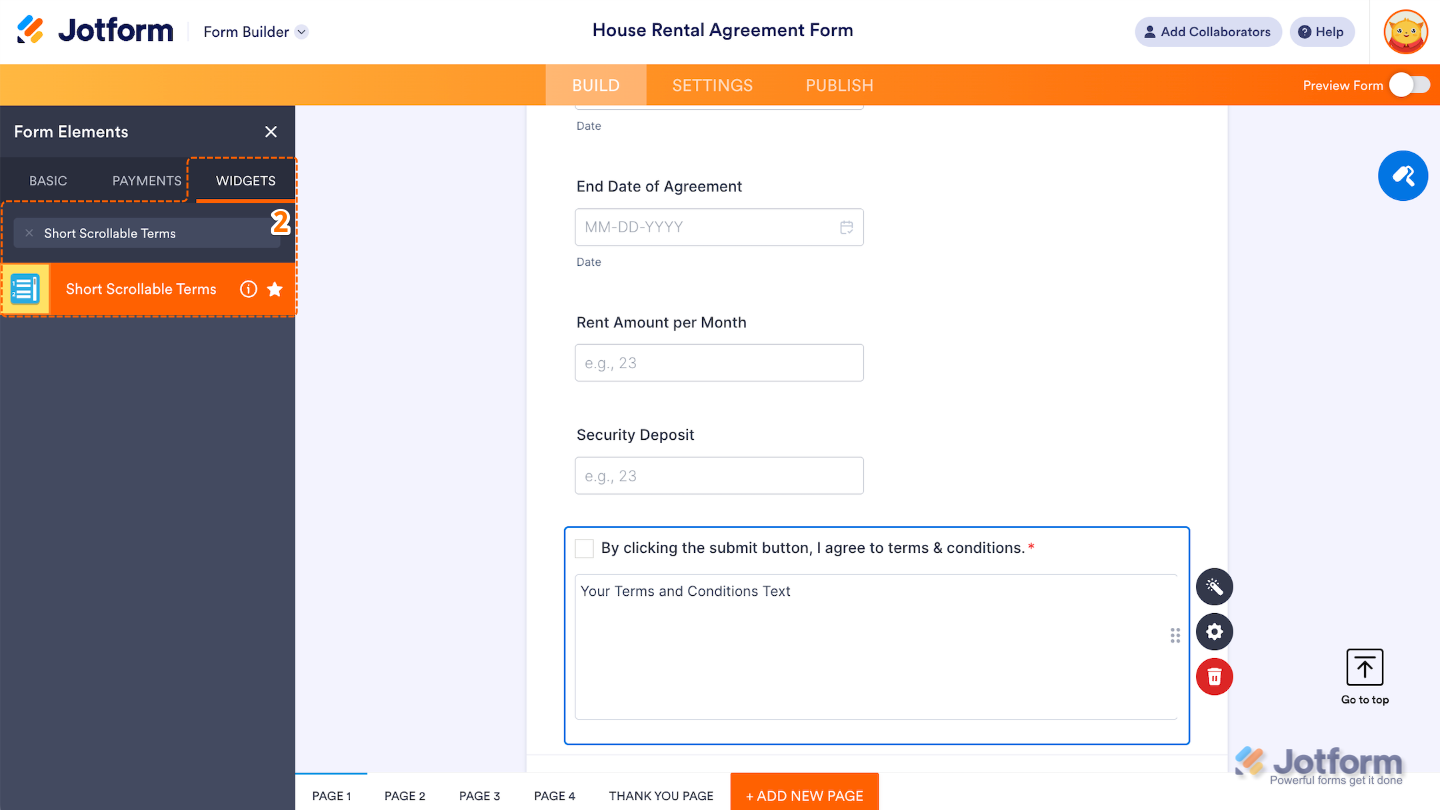The image size is (1440, 810).
Task: Check the terms and conditions agreement checkbox
Action: pos(584,548)
